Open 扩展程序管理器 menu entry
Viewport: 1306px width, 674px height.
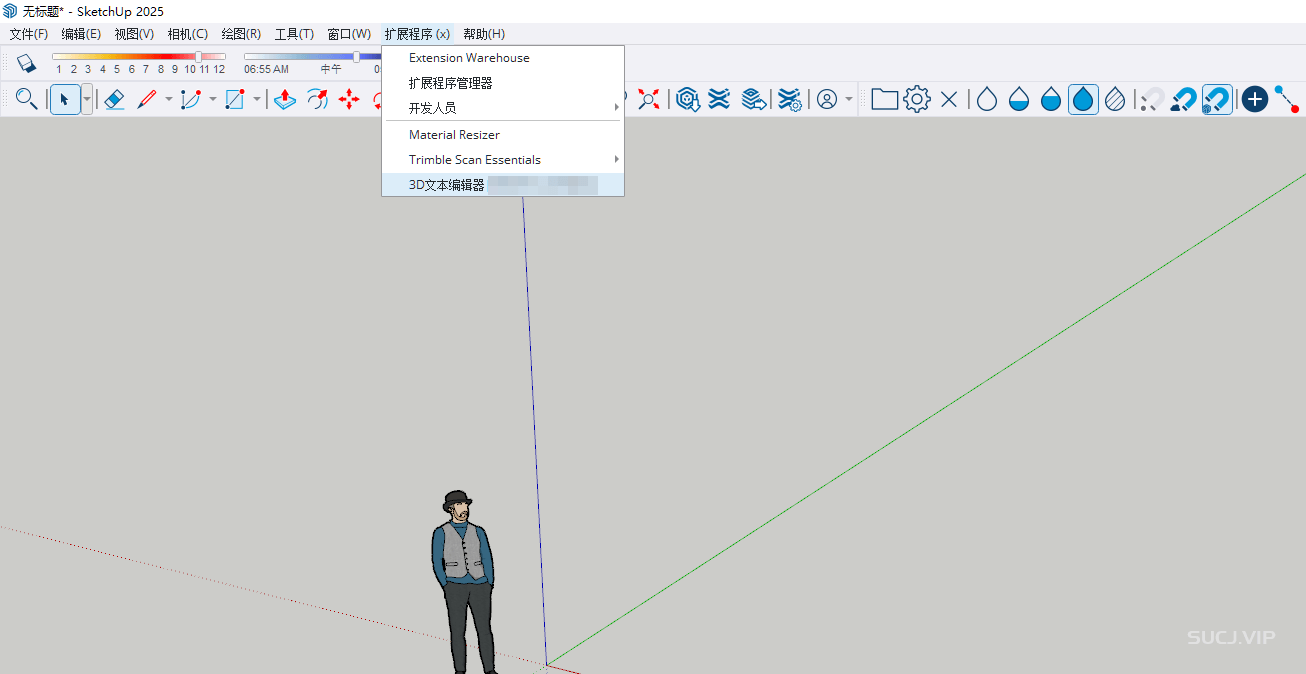503,83
